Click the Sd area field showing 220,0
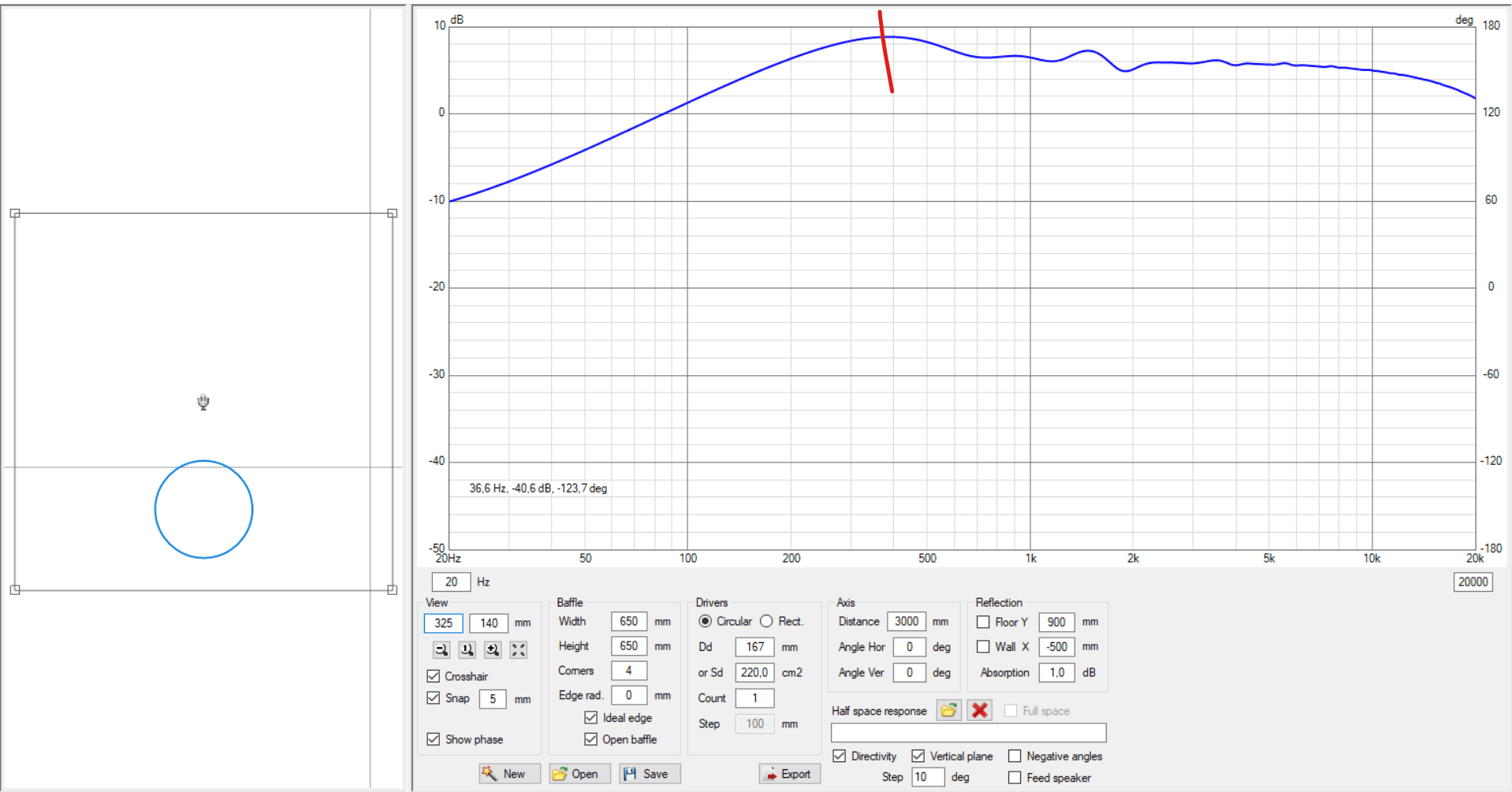 [755, 673]
